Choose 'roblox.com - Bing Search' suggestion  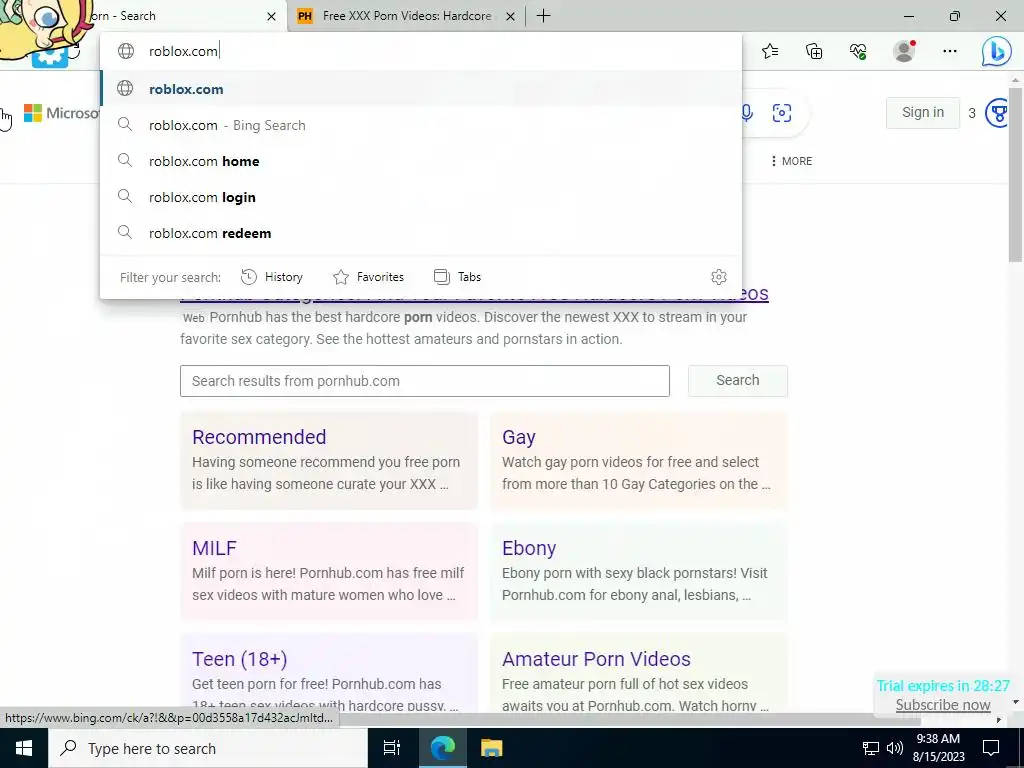(x=421, y=125)
